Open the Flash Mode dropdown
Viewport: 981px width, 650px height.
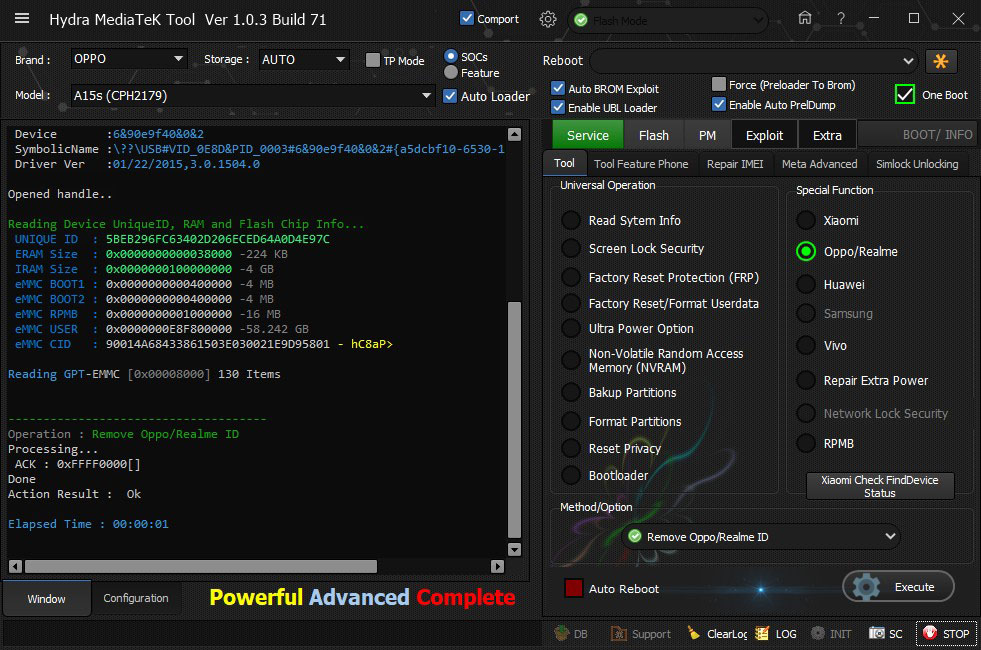click(668, 21)
